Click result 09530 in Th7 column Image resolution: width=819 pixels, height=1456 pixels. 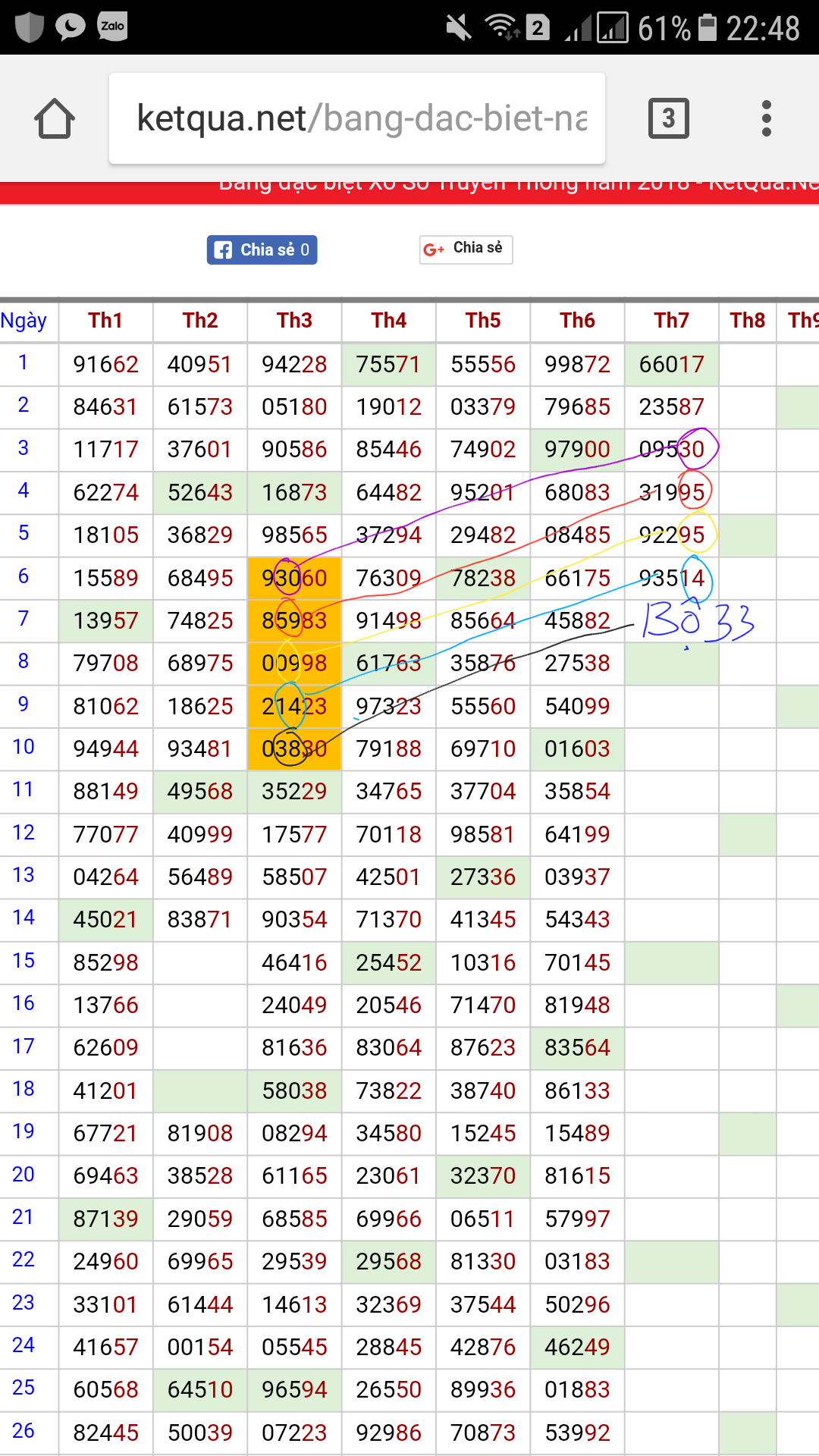672,450
